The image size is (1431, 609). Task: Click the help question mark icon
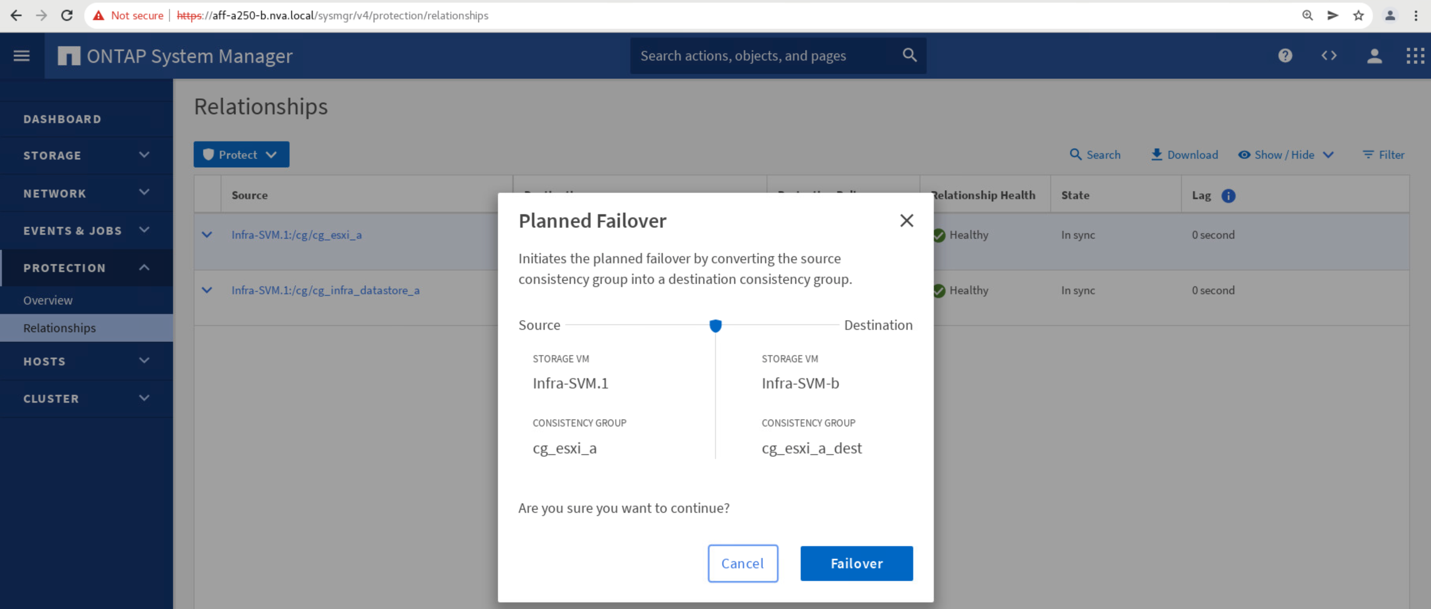pyautogui.click(x=1285, y=56)
